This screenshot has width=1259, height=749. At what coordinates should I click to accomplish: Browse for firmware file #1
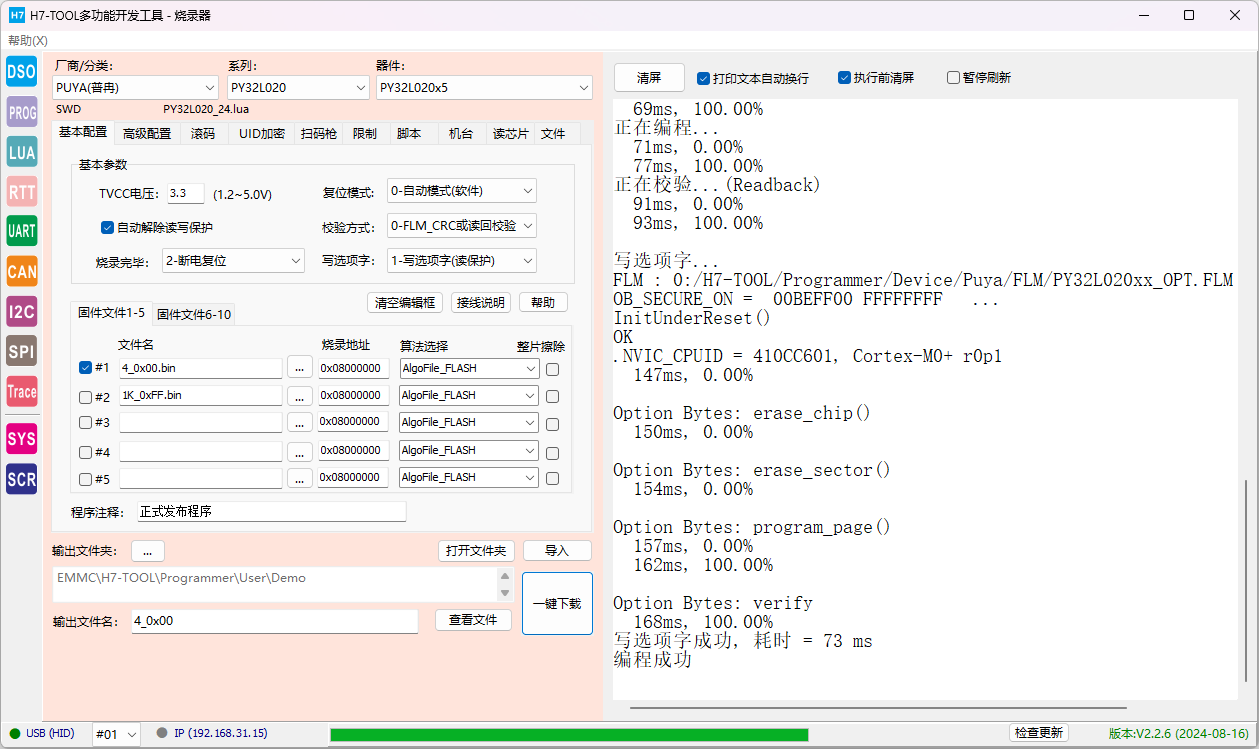click(300, 368)
